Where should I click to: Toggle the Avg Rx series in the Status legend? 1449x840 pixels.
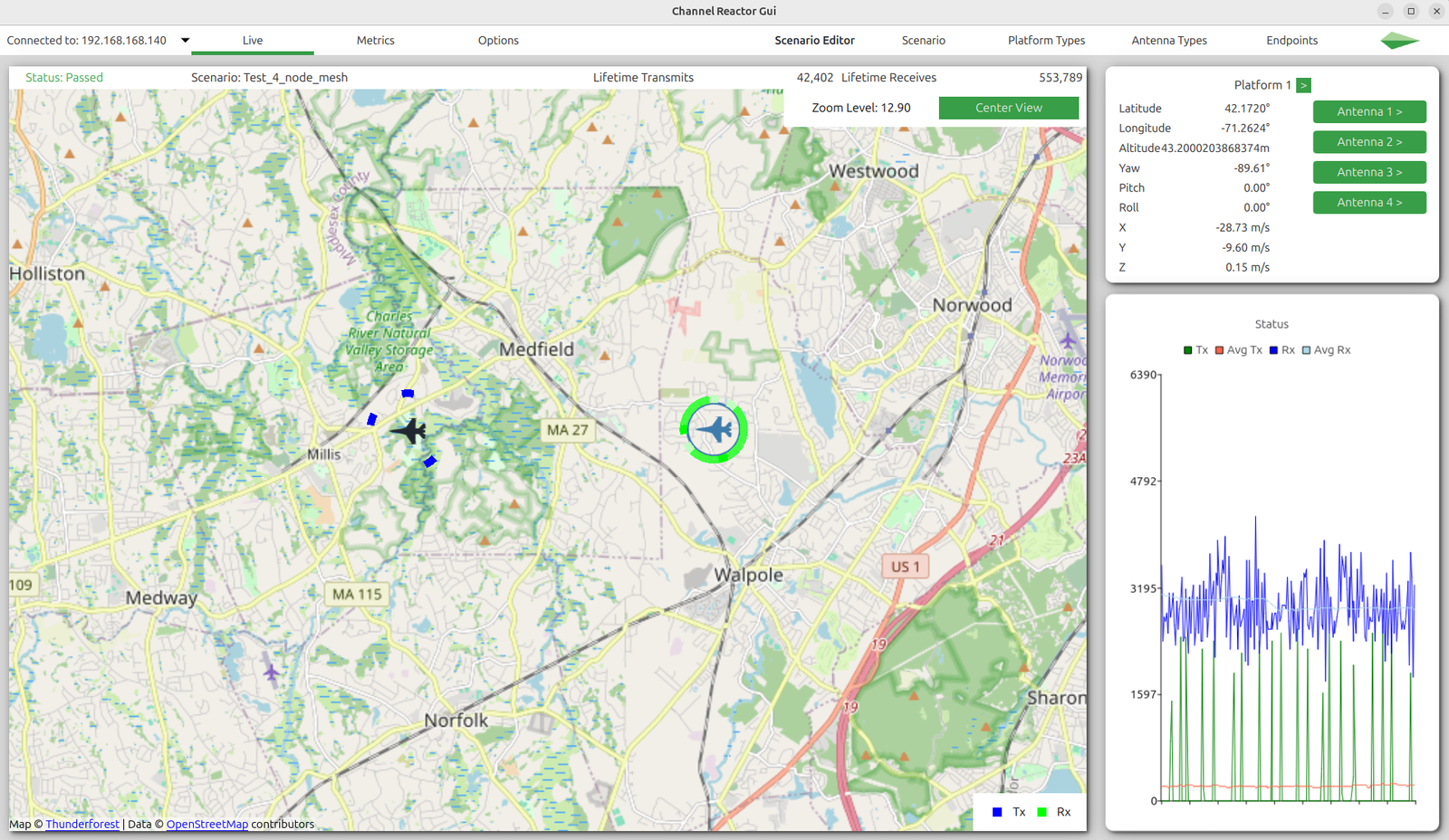[1306, 349]
